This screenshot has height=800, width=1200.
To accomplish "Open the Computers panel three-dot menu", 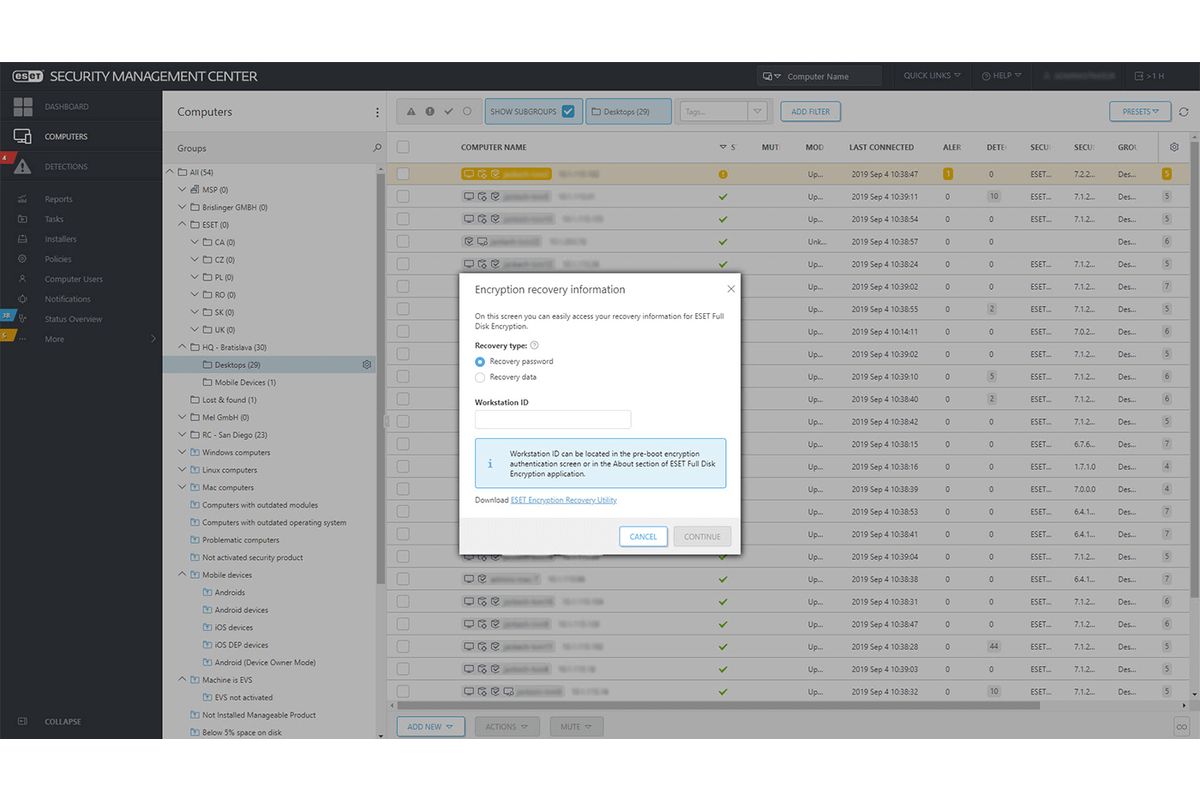I will point(377,112).
